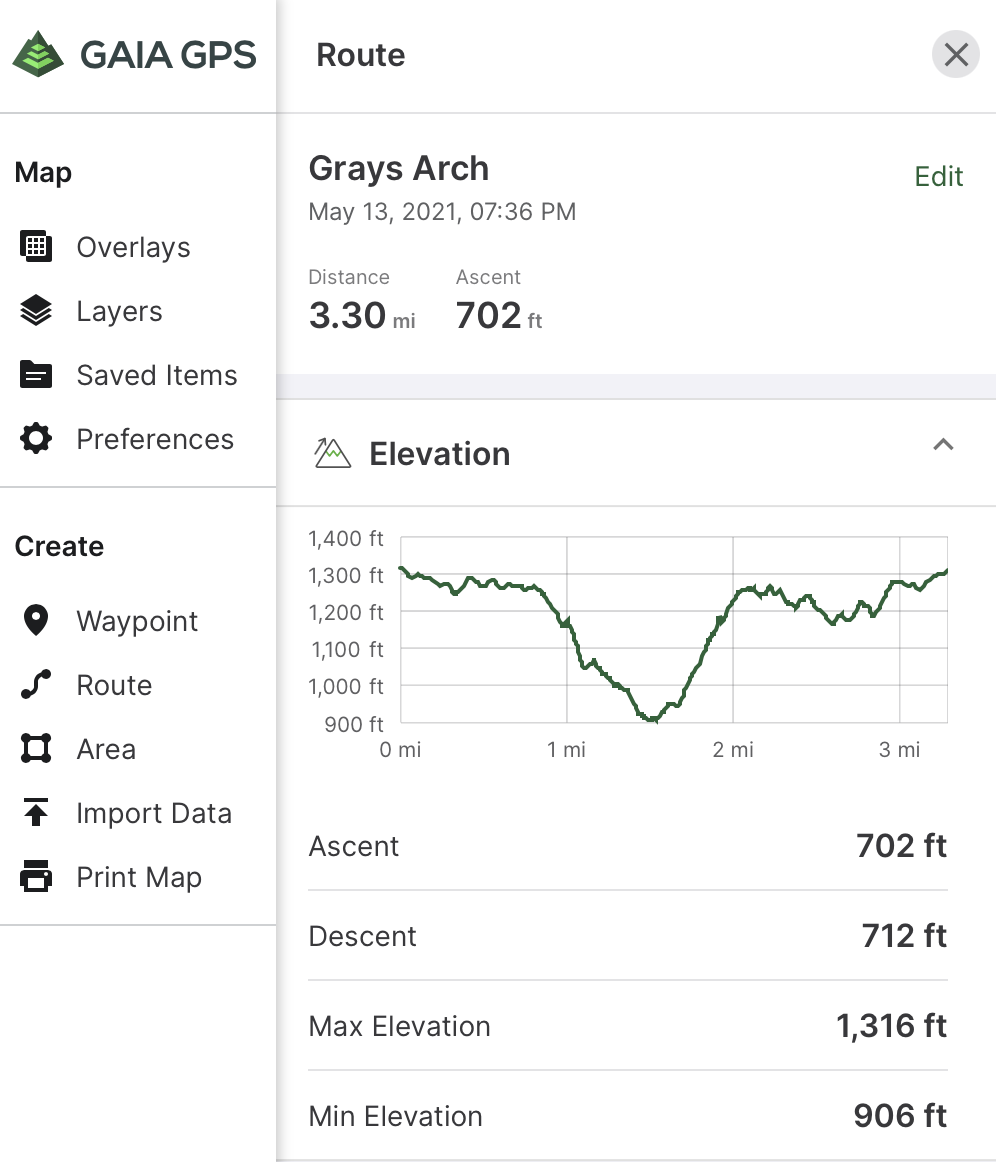Open the Overlays grid icon
996x1162 pixels.
point(36,247)
